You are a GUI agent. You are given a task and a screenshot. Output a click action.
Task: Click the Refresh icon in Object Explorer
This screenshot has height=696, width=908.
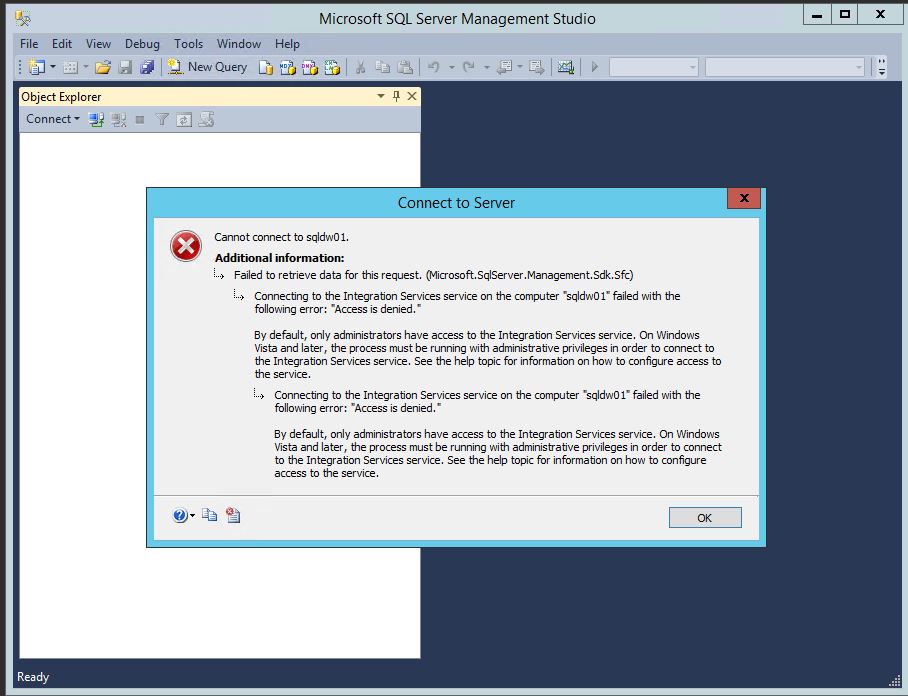pyautogui.click(x=184, y=120)
